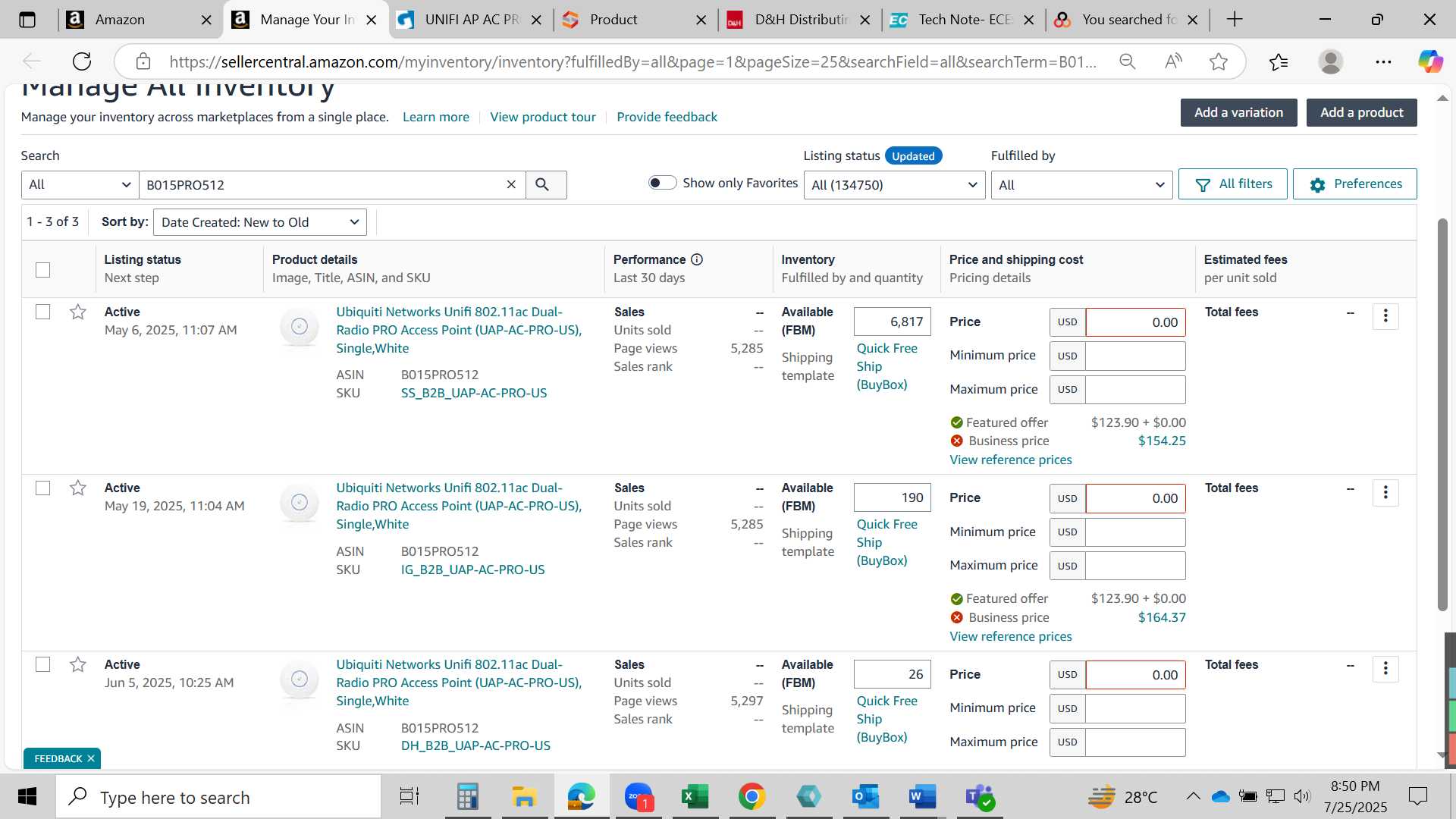
Task: Click the Read aloud icon in address bar
Action: [x=1173, y=61]
